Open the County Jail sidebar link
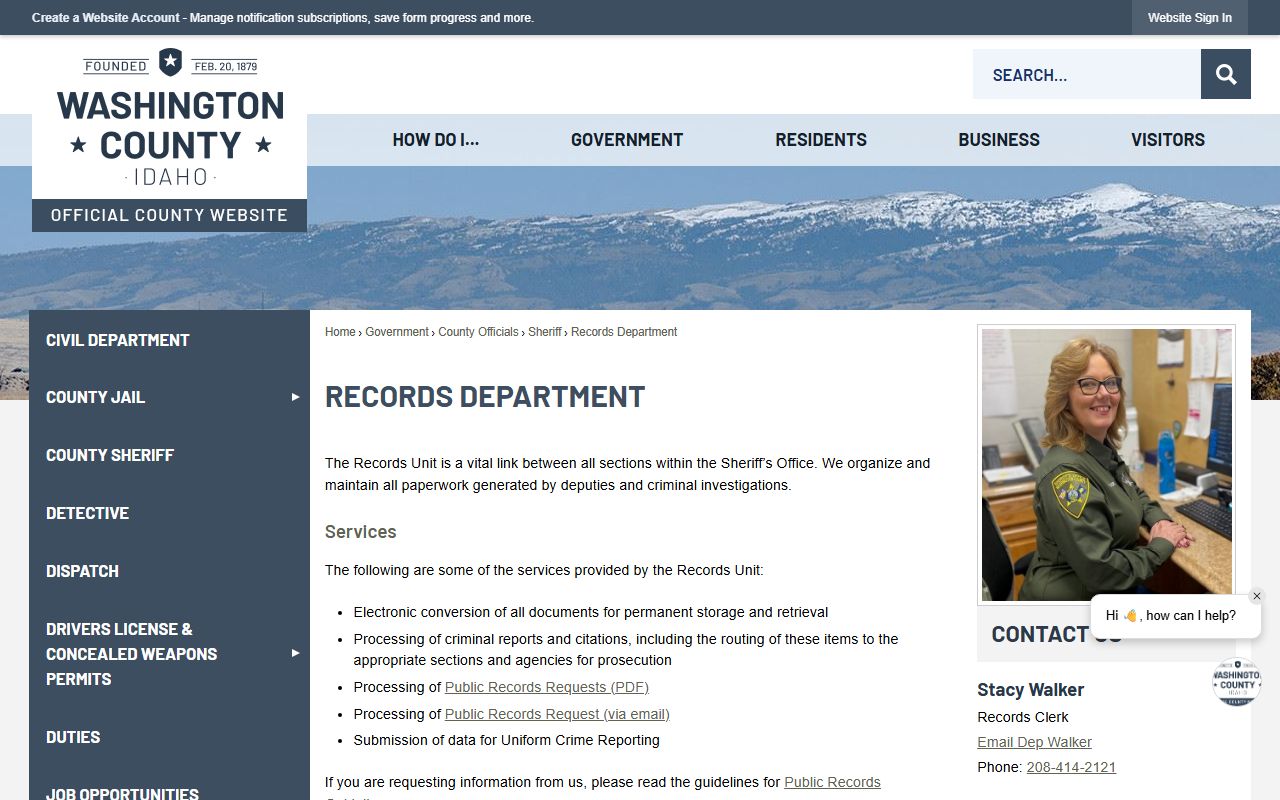1280x800 pixels. (x=96, y=397)
